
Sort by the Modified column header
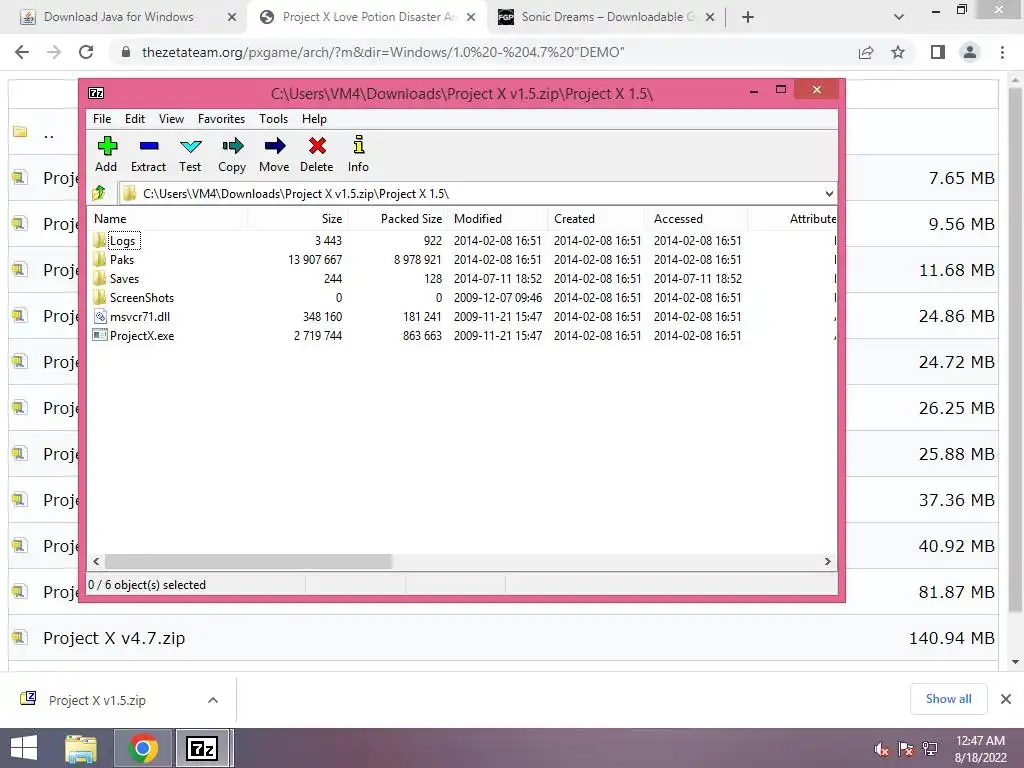[498, 219]
